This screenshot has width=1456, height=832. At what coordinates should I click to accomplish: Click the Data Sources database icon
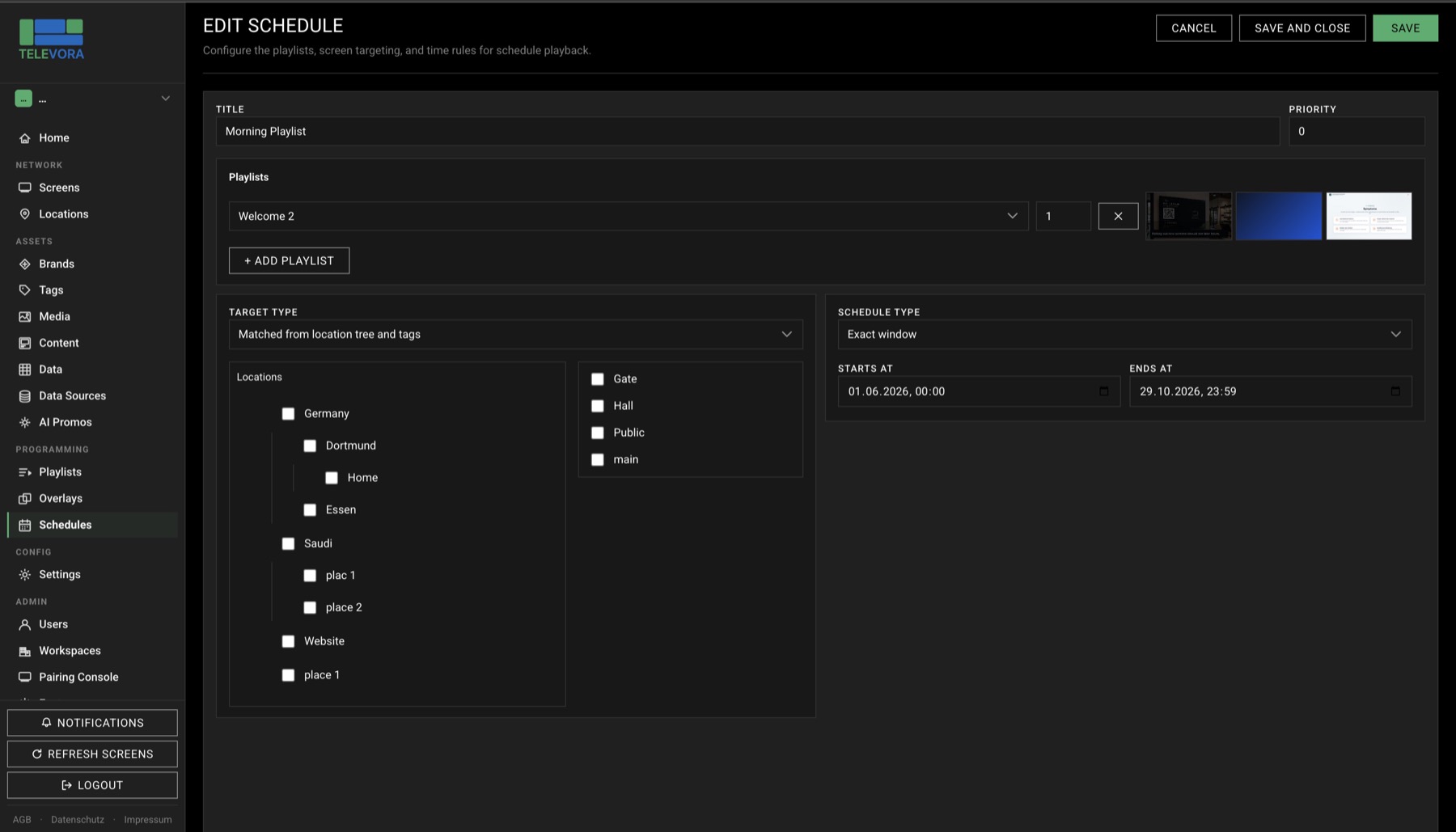click(25, 396)
